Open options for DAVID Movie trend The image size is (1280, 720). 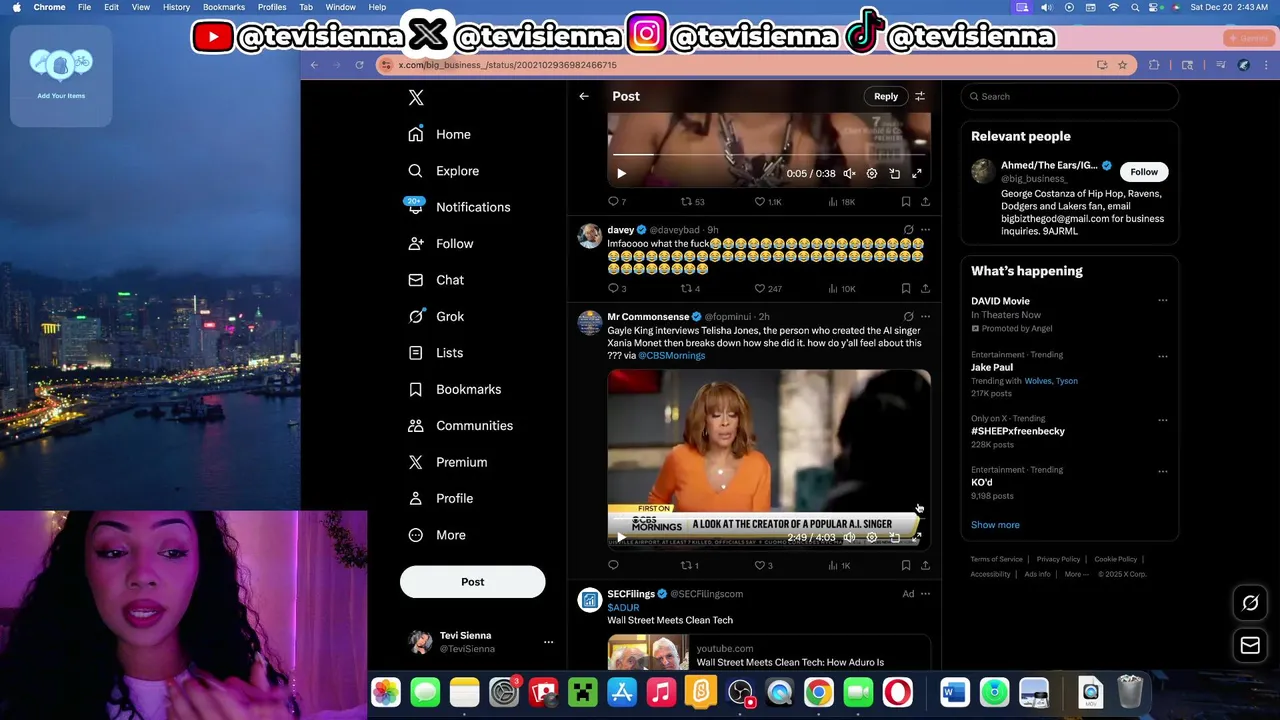click(1163, 301)
